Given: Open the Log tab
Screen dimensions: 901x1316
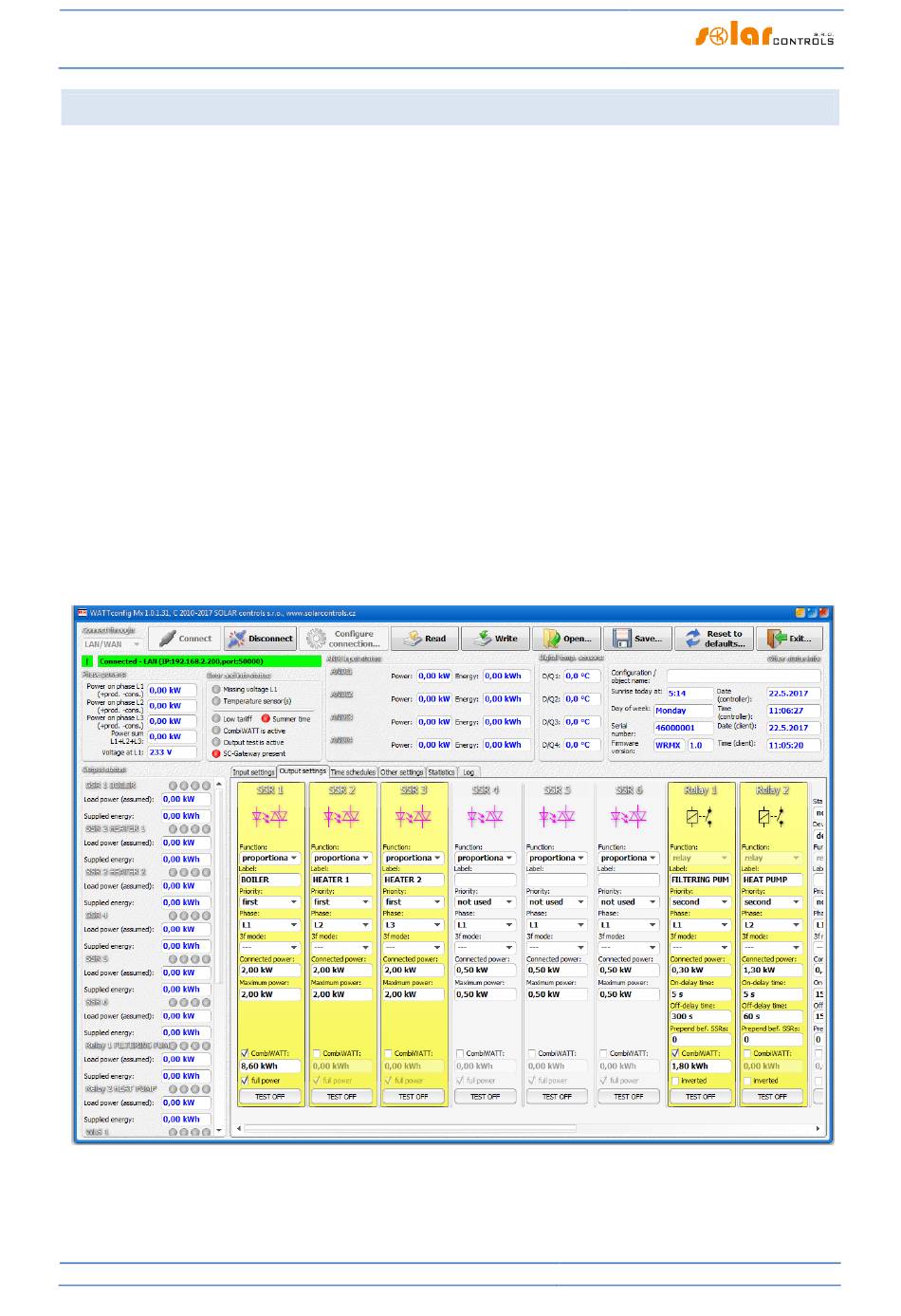Looking at the screenshot, I should pos(469,772).
